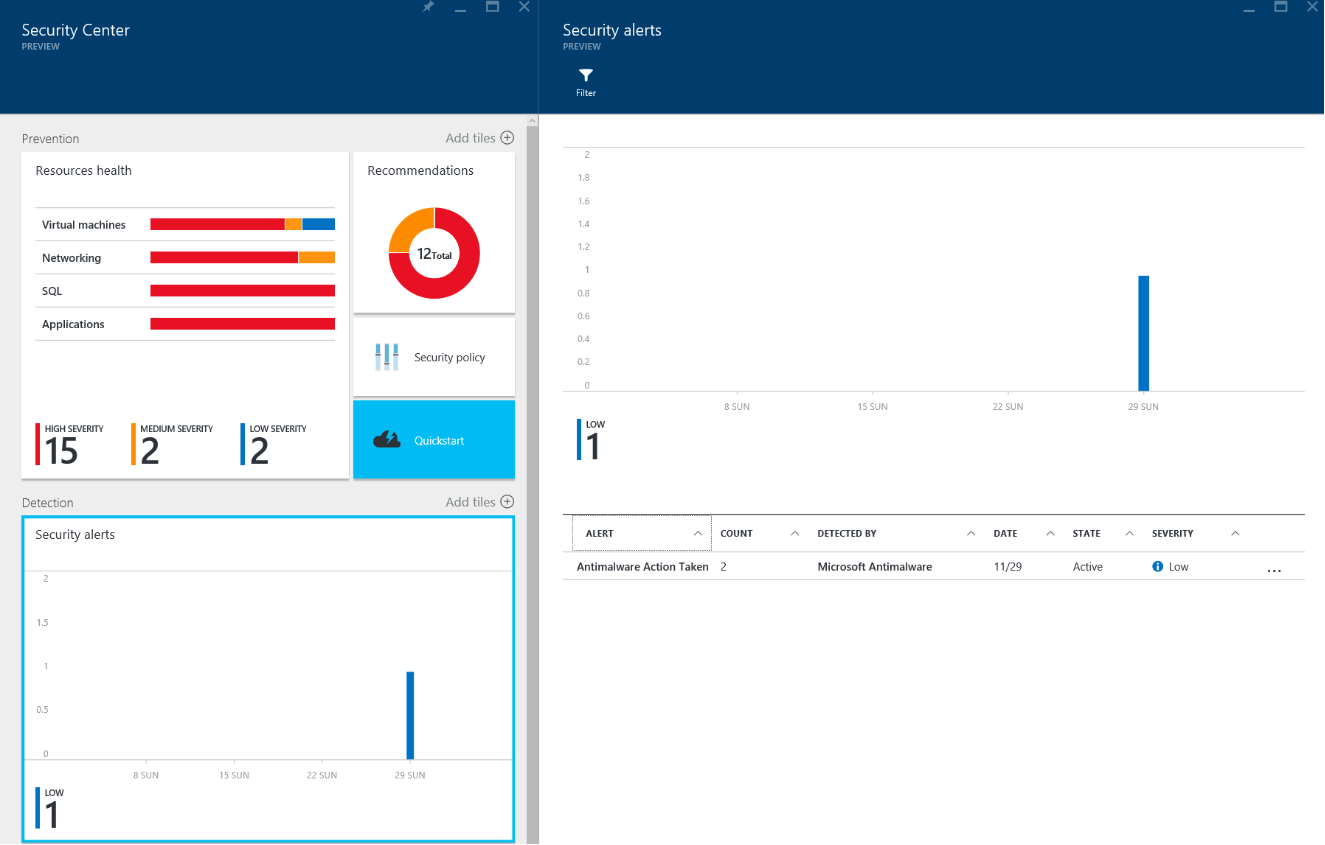Click the Low Severity 2 counter
The height and width of the screenshot is (845, 1325).
tap(274, 445)
